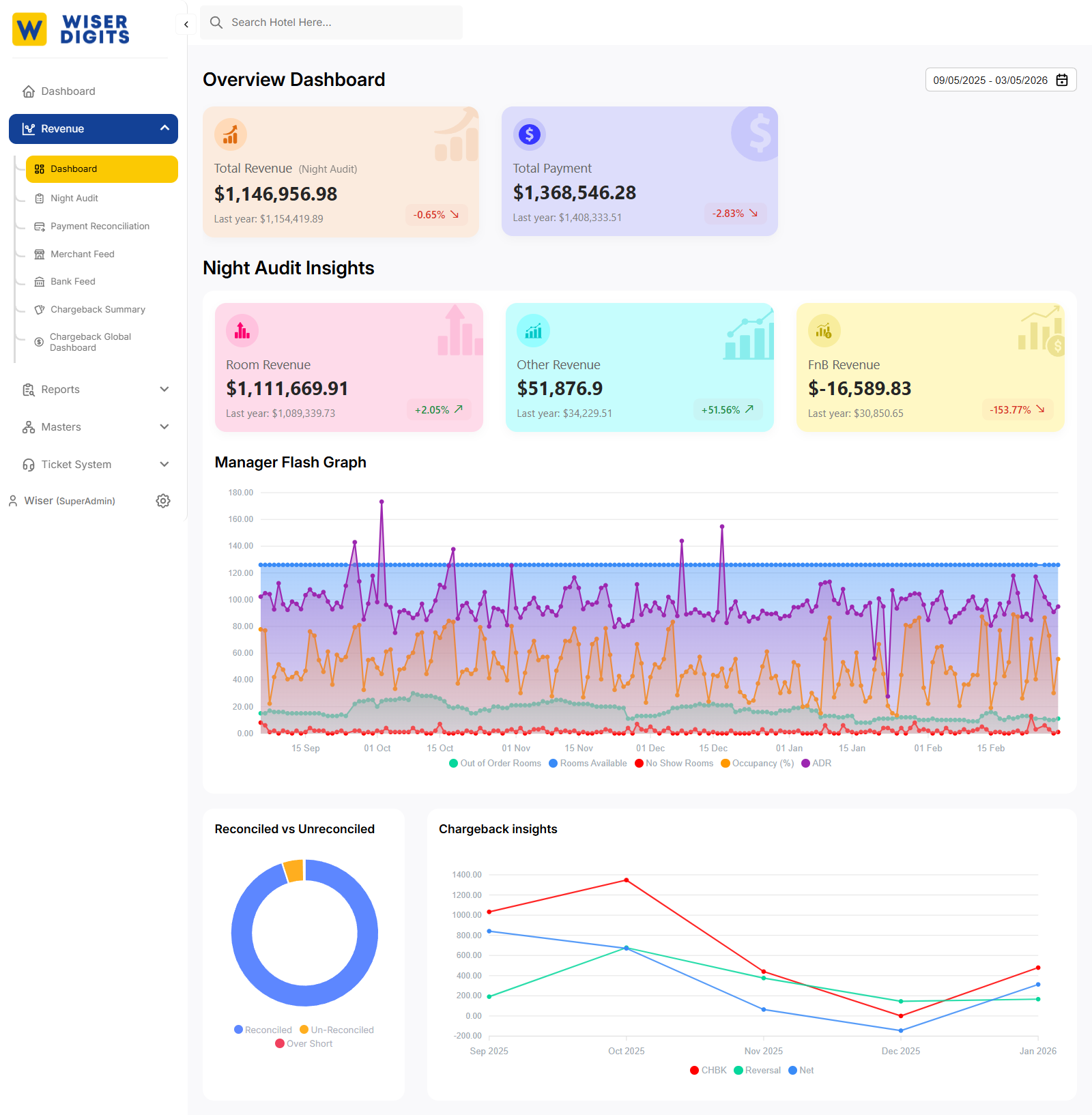Select Dashboard from the sidebar
1092x1115 pixels.
(x=67, y=91)
